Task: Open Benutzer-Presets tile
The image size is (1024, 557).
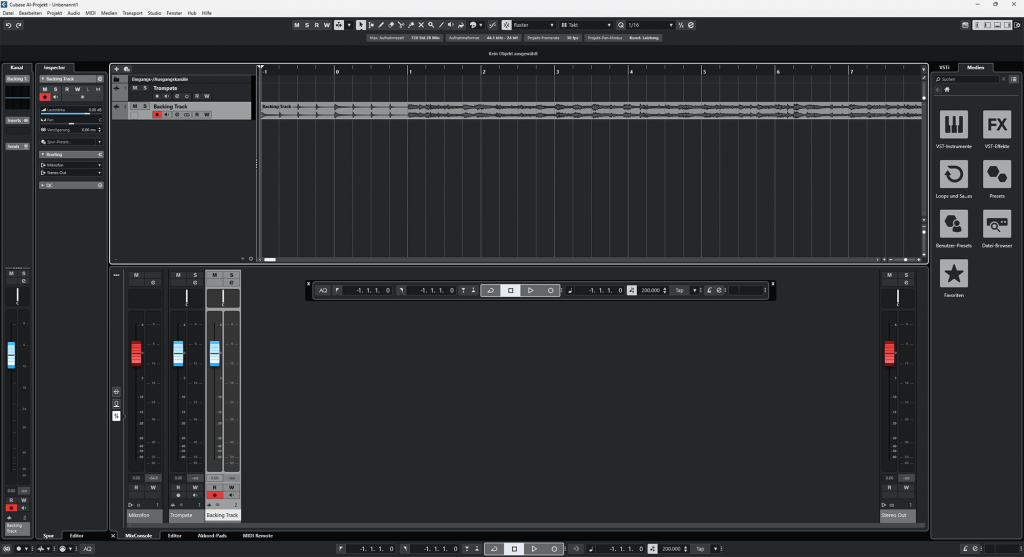Action: (953, 224)
